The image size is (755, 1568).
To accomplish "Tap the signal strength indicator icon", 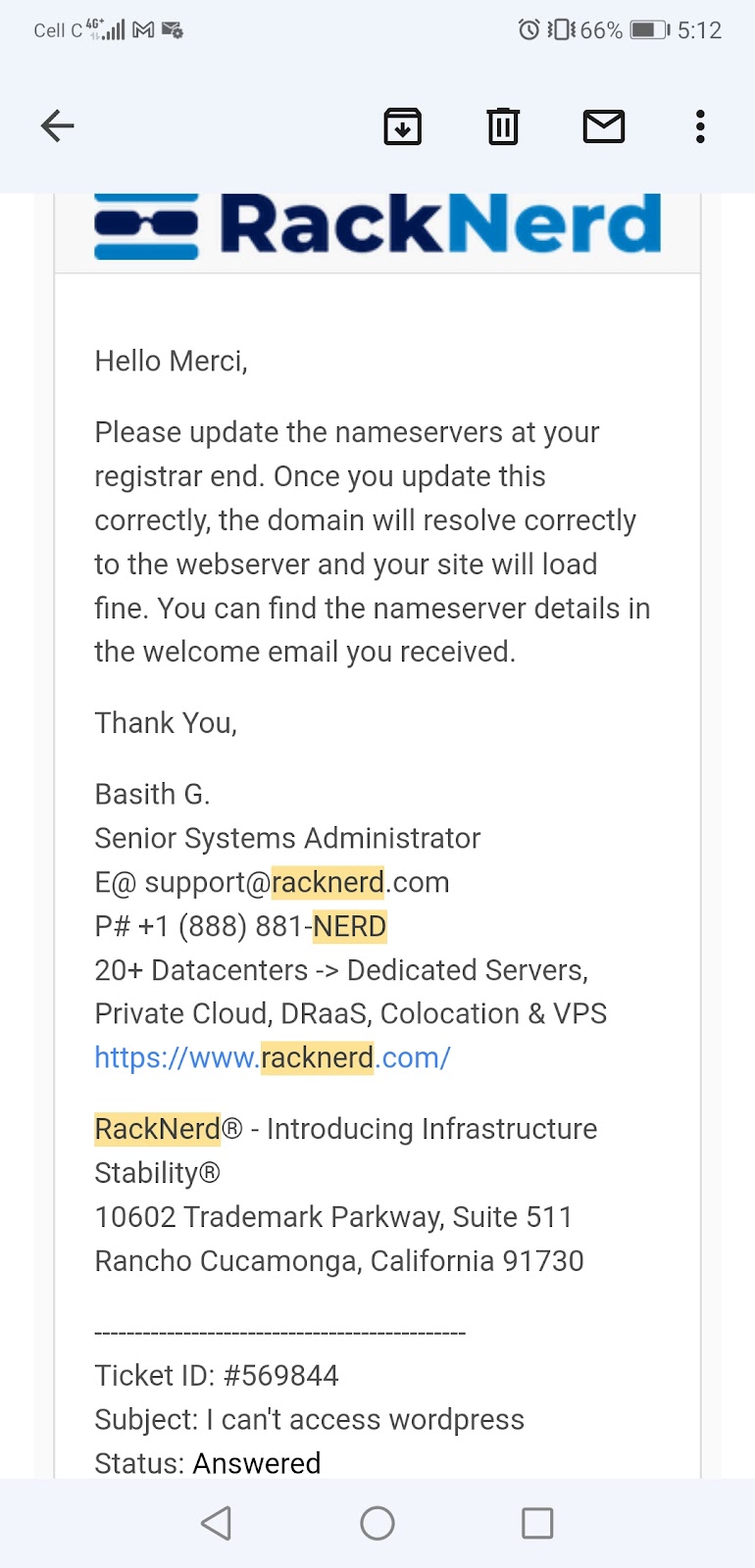I will 110,29.
